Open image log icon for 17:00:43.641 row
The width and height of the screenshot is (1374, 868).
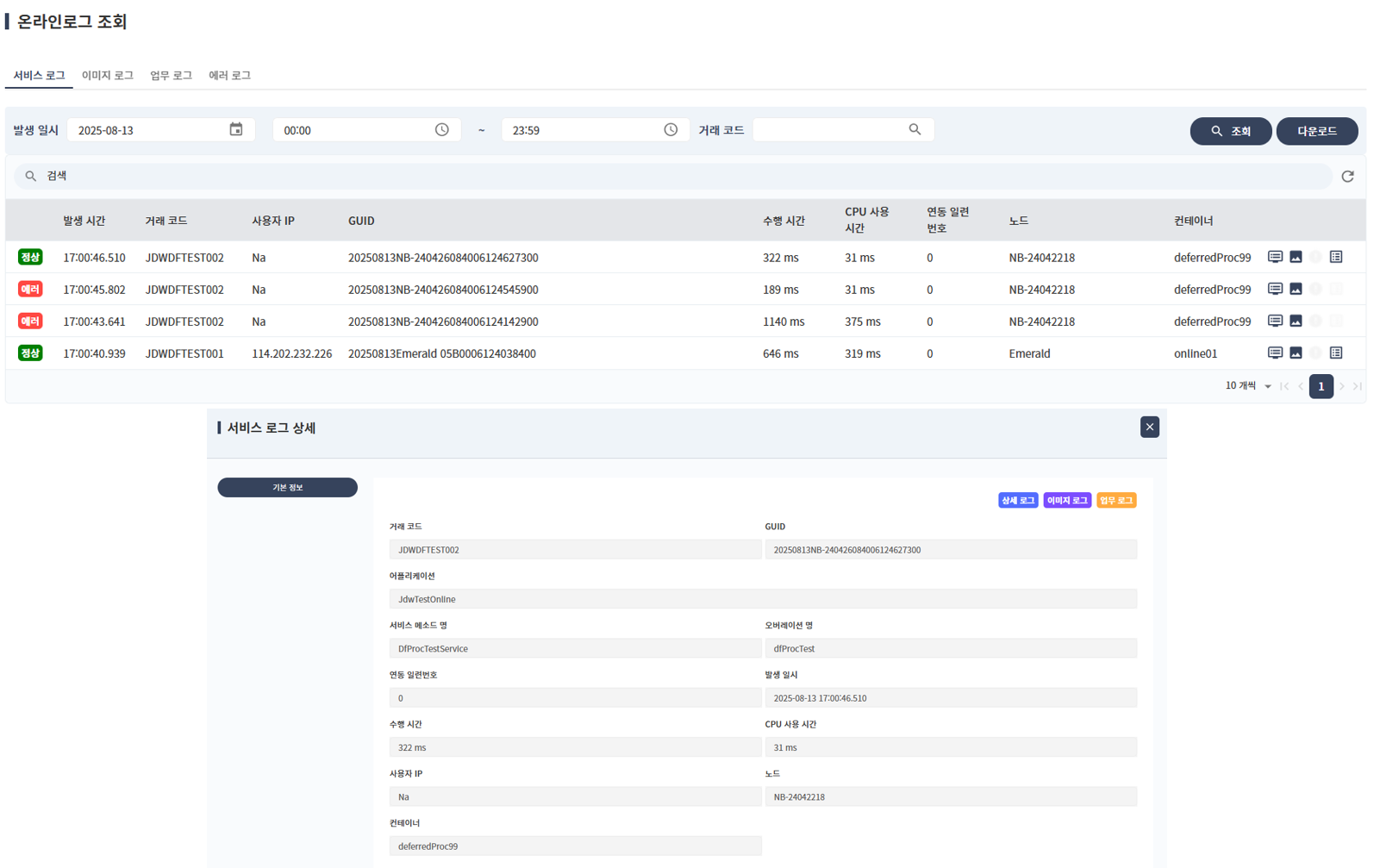pos(1296,321)
